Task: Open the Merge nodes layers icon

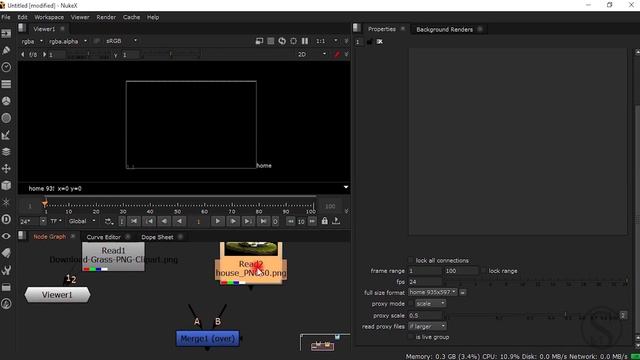Action: coord(6,152)
